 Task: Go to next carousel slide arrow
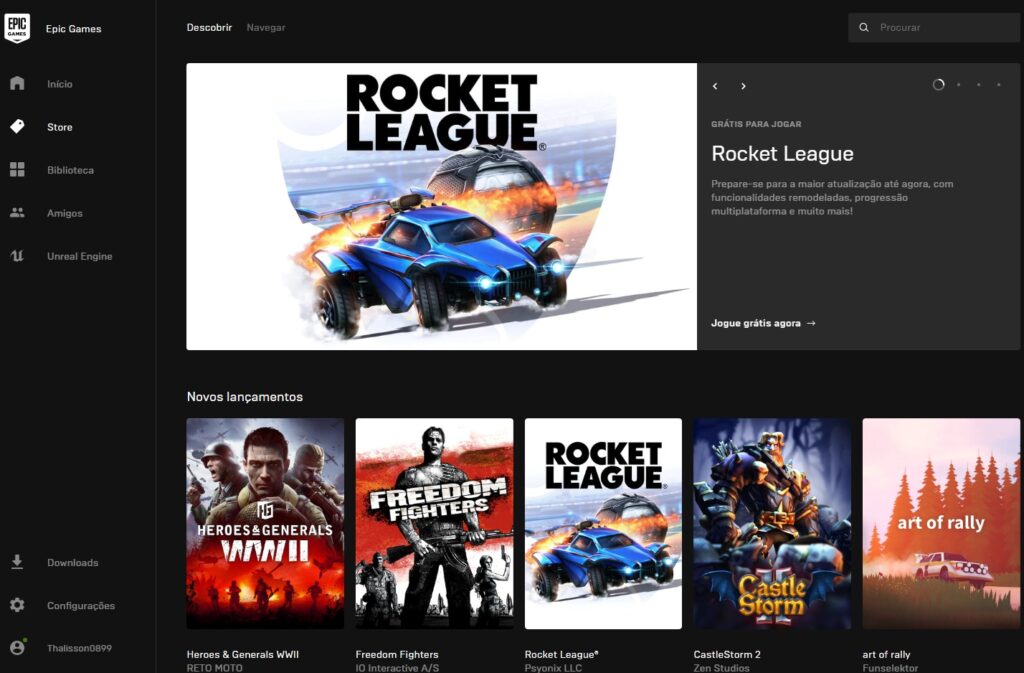pos(743,86)
